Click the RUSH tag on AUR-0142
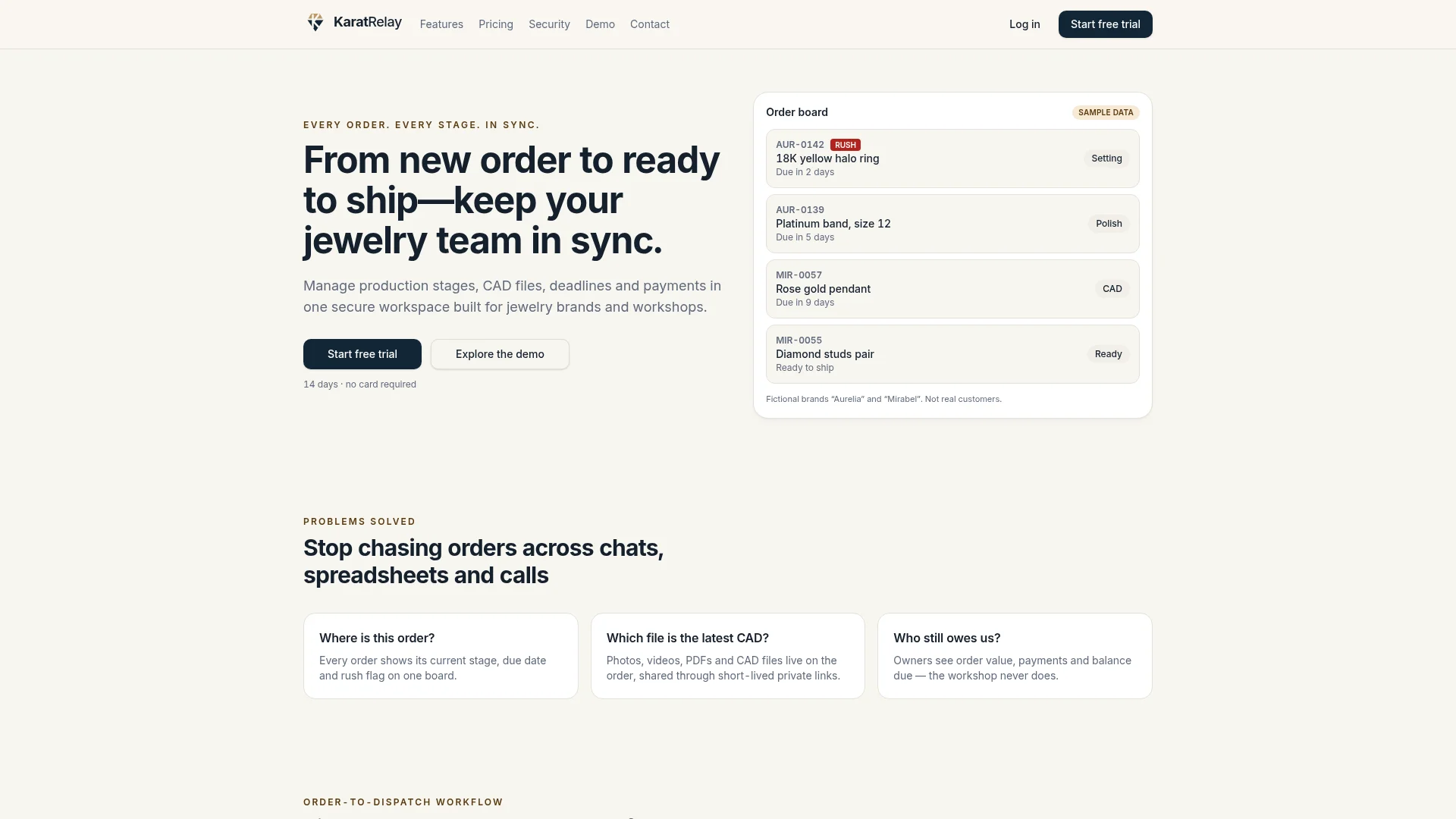The width and height of the screenshot is (1456, 819). (x=846, y=145)
